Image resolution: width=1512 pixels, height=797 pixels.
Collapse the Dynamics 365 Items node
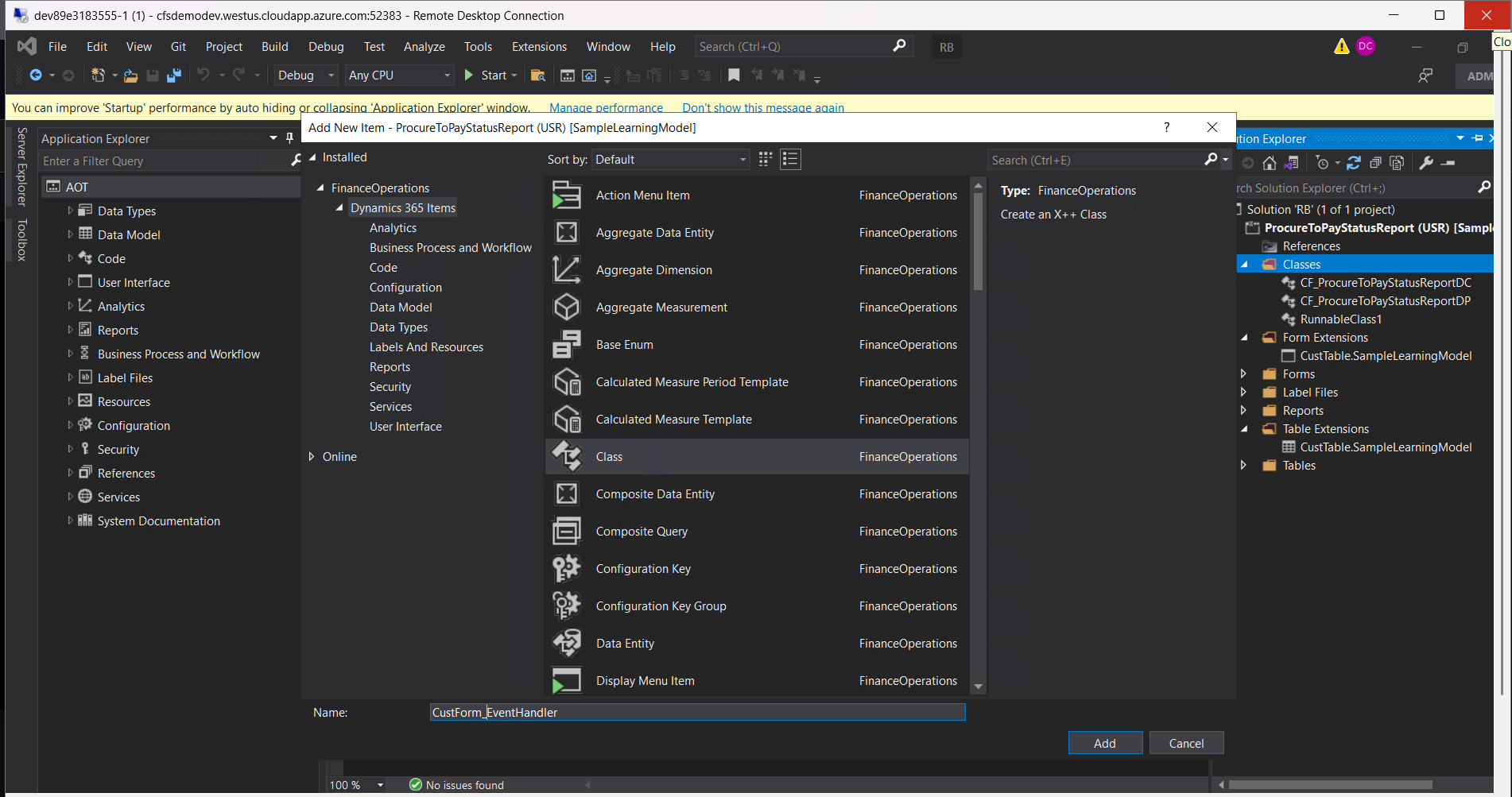coord(339,207)
